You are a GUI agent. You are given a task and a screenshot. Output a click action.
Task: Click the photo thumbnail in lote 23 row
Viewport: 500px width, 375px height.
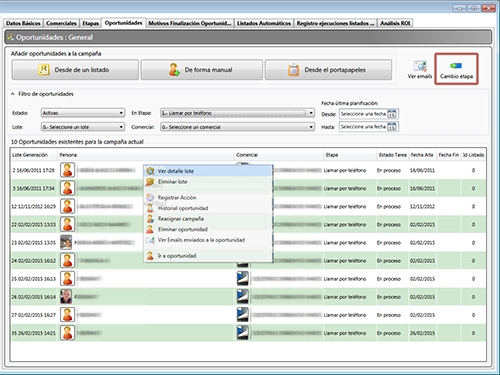66,242
